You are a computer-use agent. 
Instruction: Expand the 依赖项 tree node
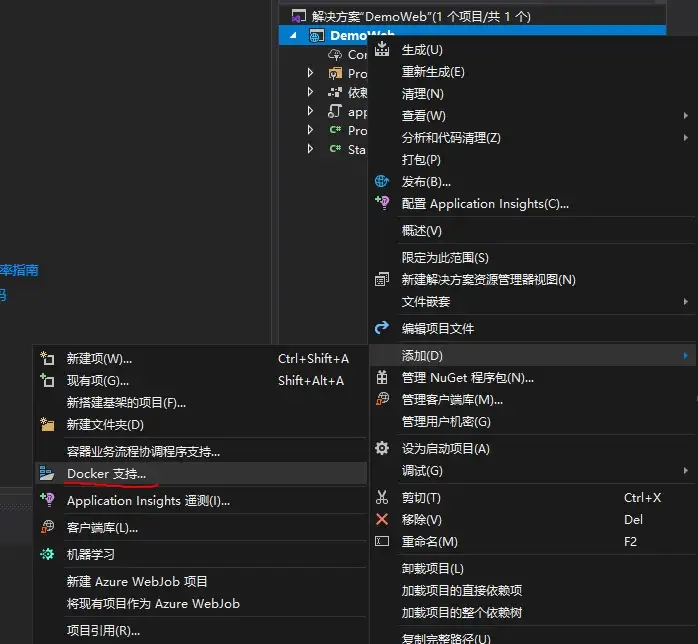[x=310, y=92]
